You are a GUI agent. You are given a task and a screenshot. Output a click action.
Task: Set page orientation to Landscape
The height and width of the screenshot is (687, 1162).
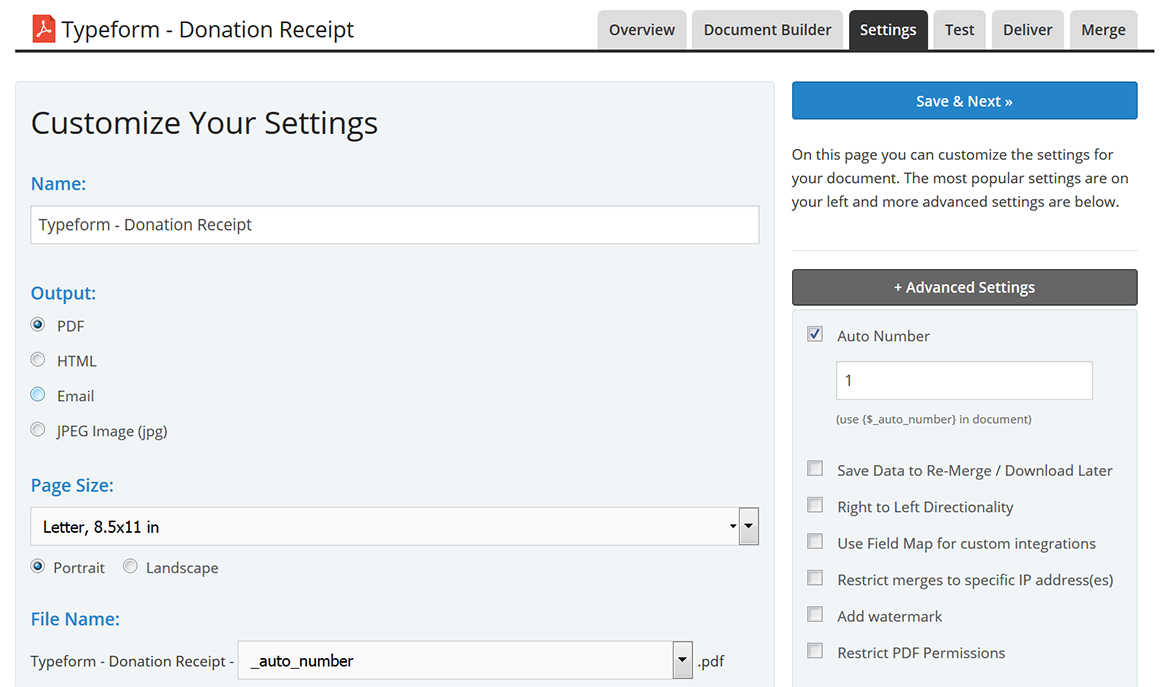(x=130, y=567)
